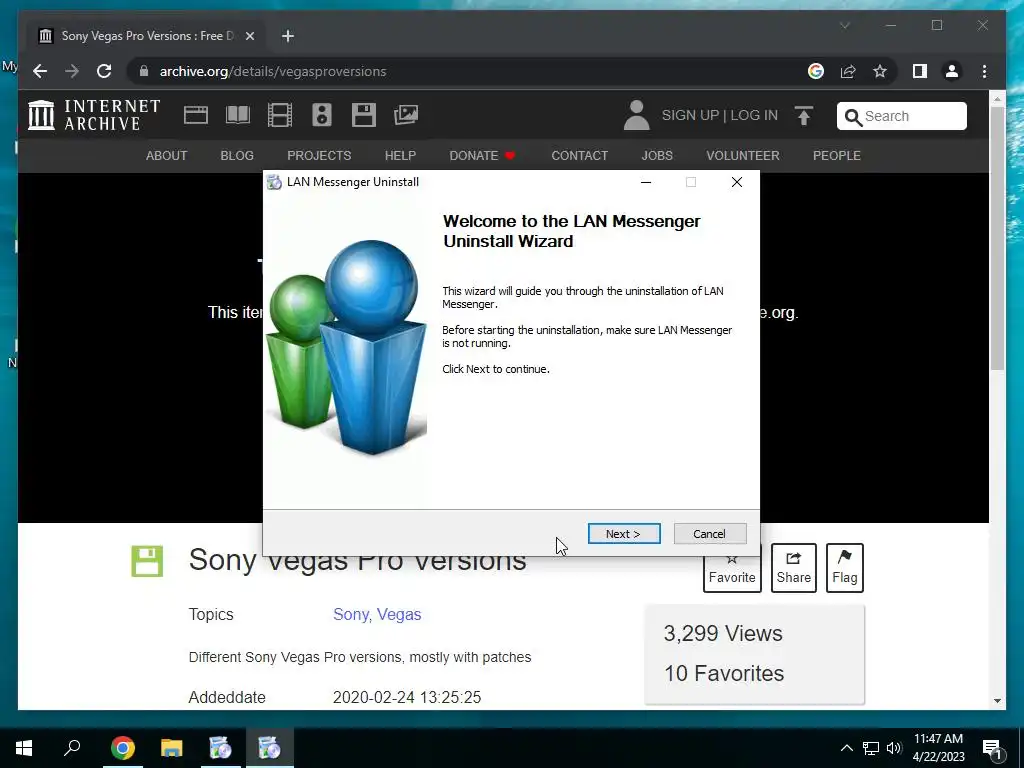1024x768 pixels.
Task: Cancel the LAN Messenger uninstall wizard
Action: pos(709,534)
